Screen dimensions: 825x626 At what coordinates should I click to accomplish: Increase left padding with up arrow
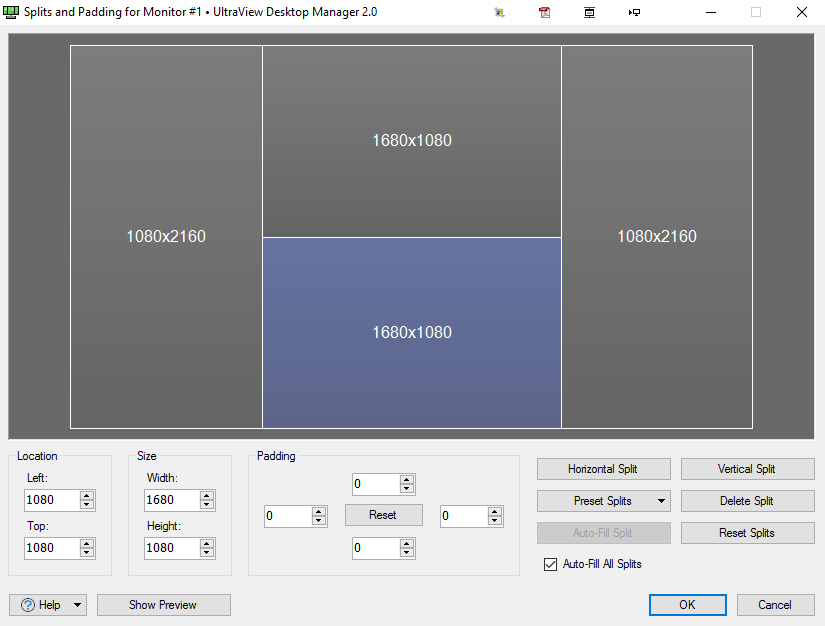[x=318, y=511]
